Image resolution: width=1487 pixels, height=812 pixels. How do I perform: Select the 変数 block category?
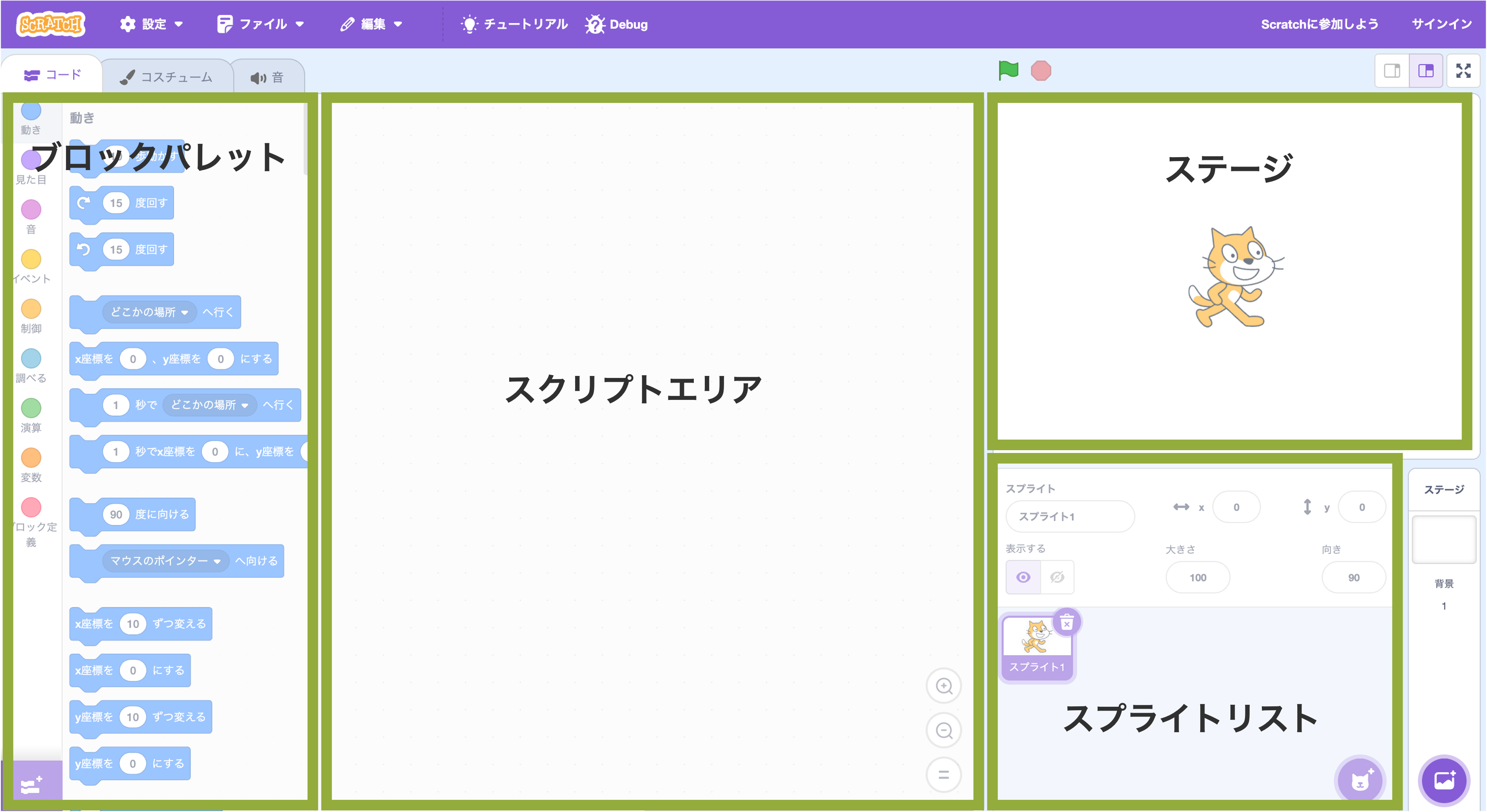click(x=31, y=465)
